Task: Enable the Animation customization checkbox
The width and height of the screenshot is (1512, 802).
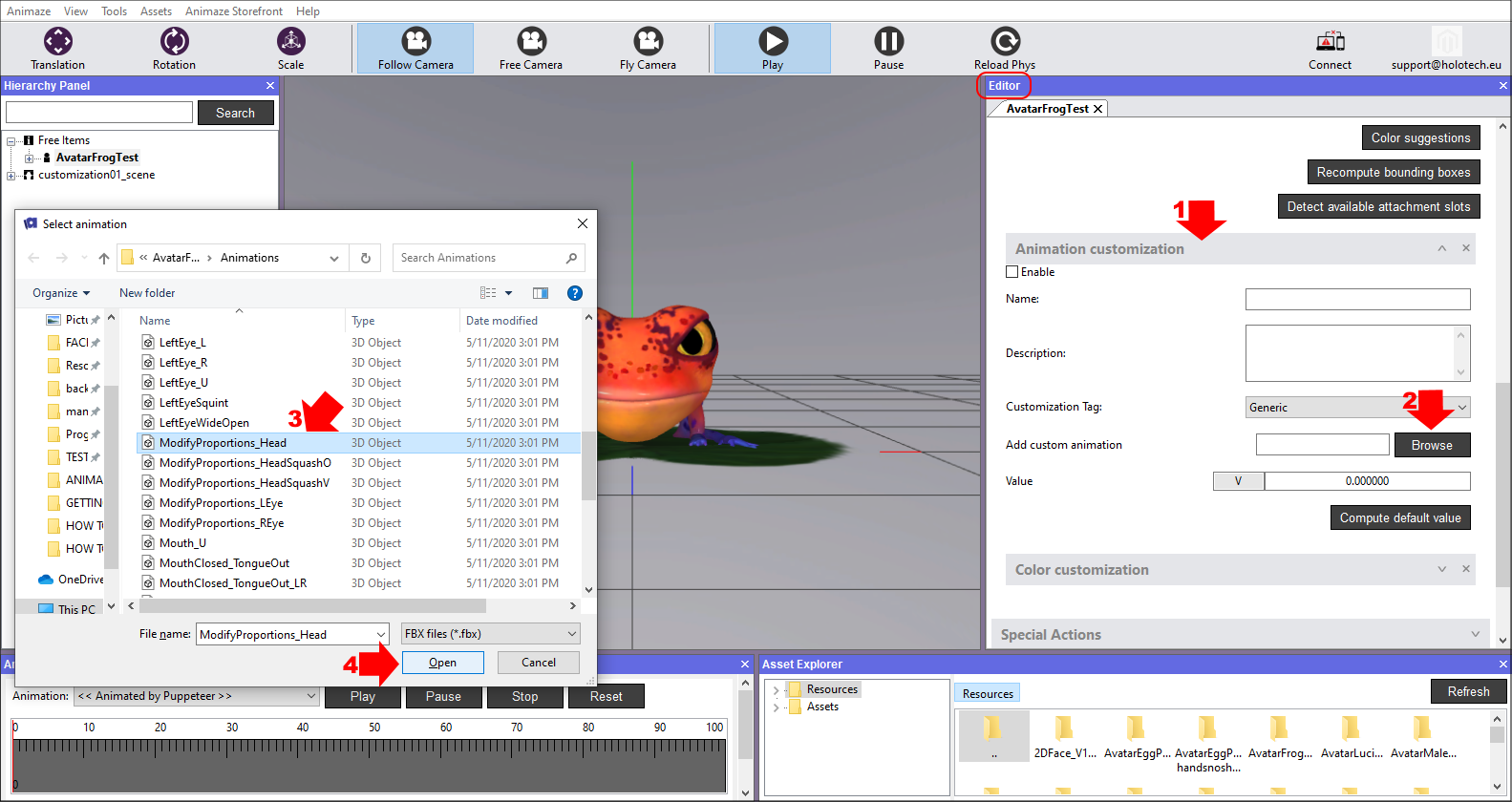Action: [1012, 272]
